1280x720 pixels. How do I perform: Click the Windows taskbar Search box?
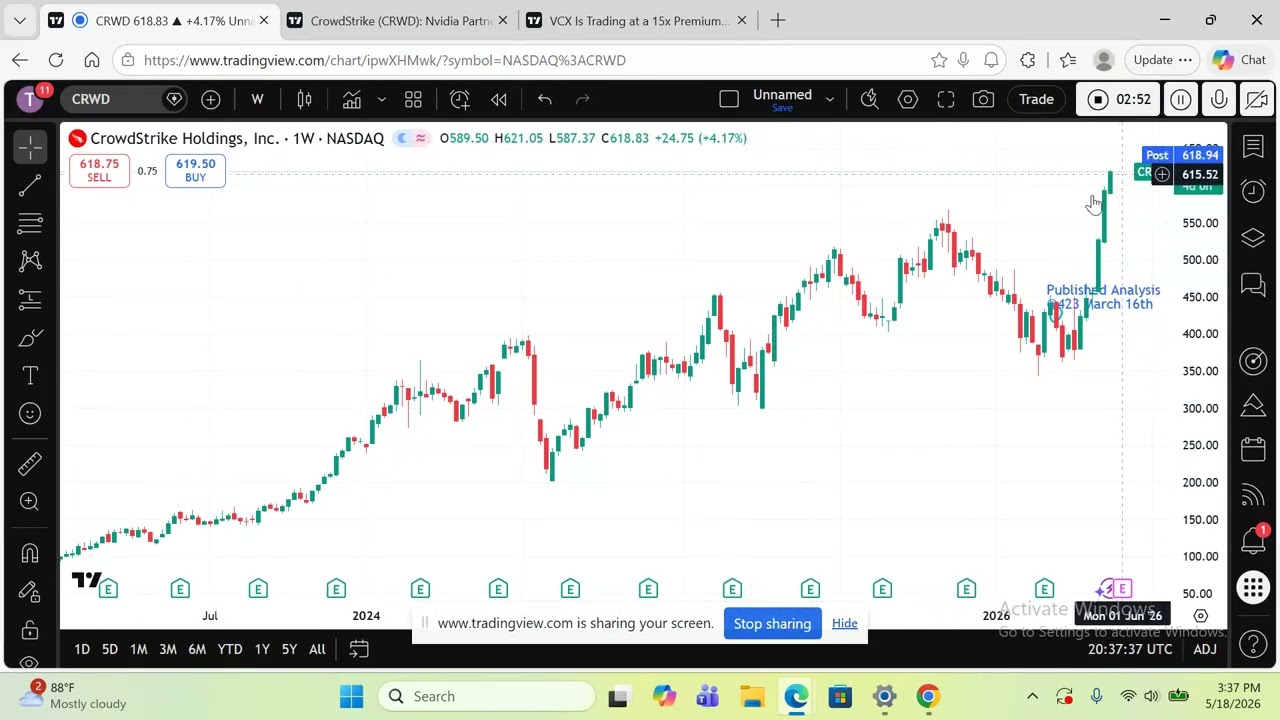(486, 696)
